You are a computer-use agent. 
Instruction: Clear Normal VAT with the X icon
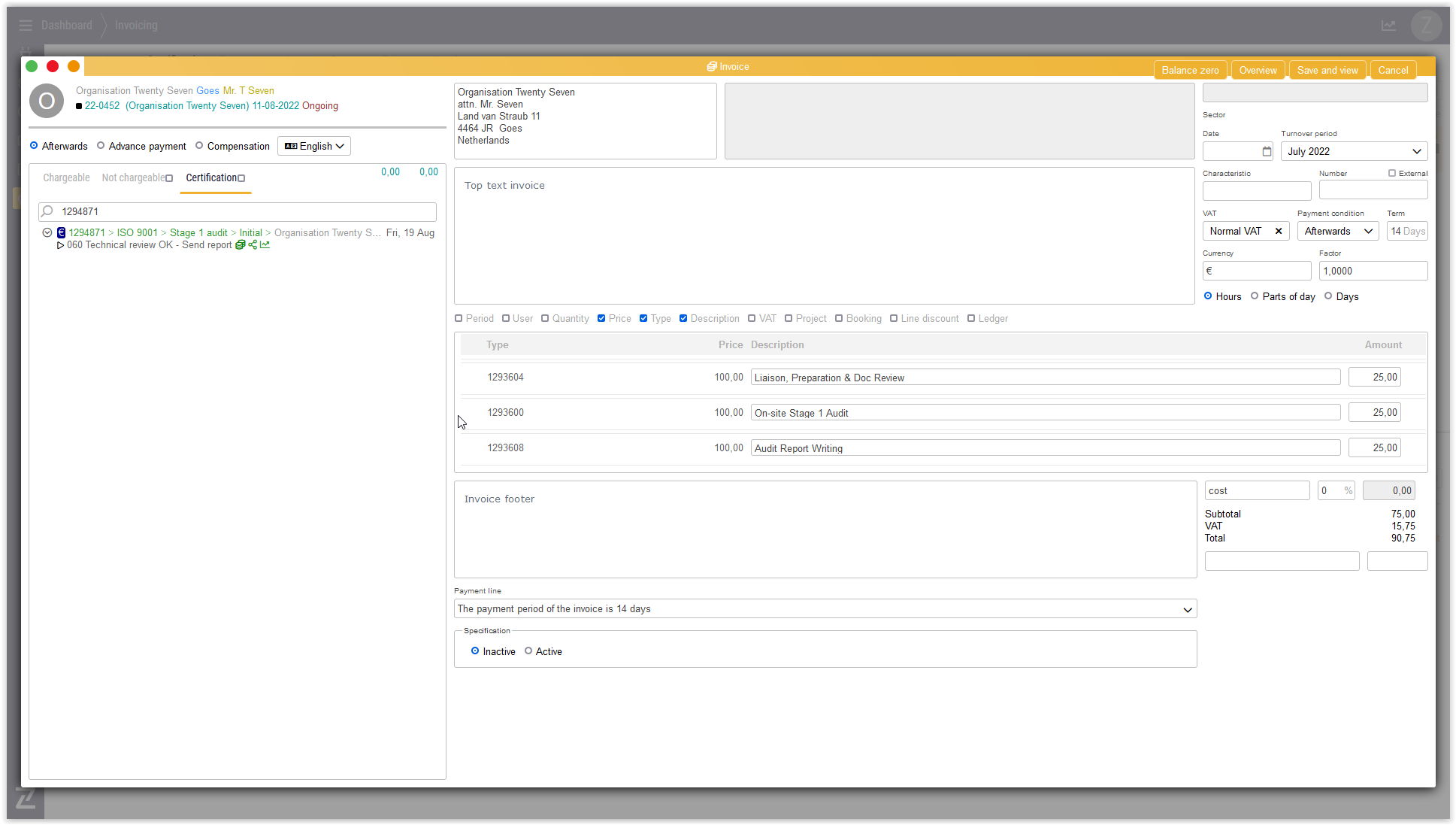pos(1279,232)
